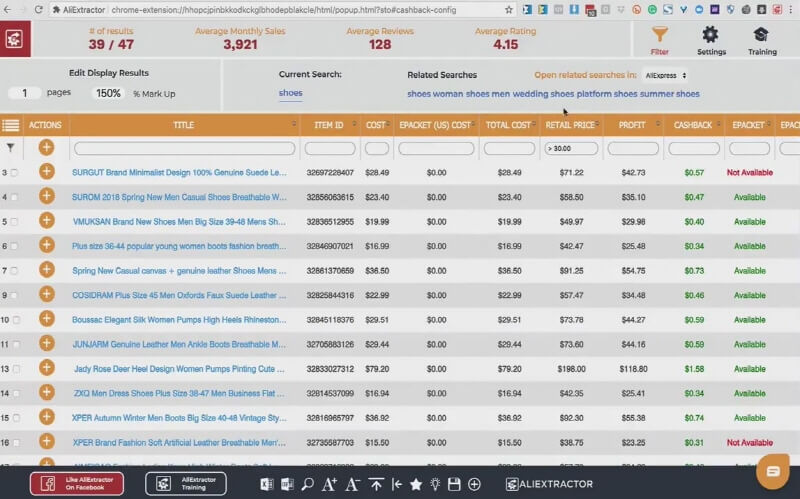The height and width of the screenshot is (499, 800).
Task: Sort by the RETAIL PRICE column header
Action: [570, 125]
